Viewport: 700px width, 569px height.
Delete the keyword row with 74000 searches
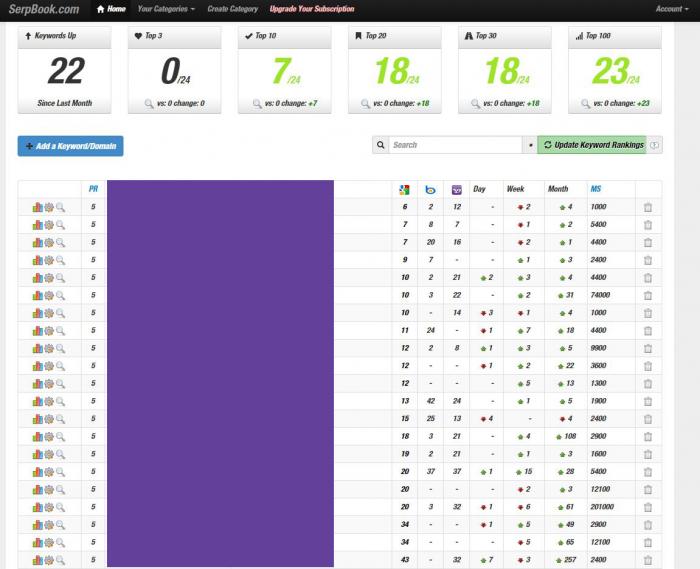point(648,295)
